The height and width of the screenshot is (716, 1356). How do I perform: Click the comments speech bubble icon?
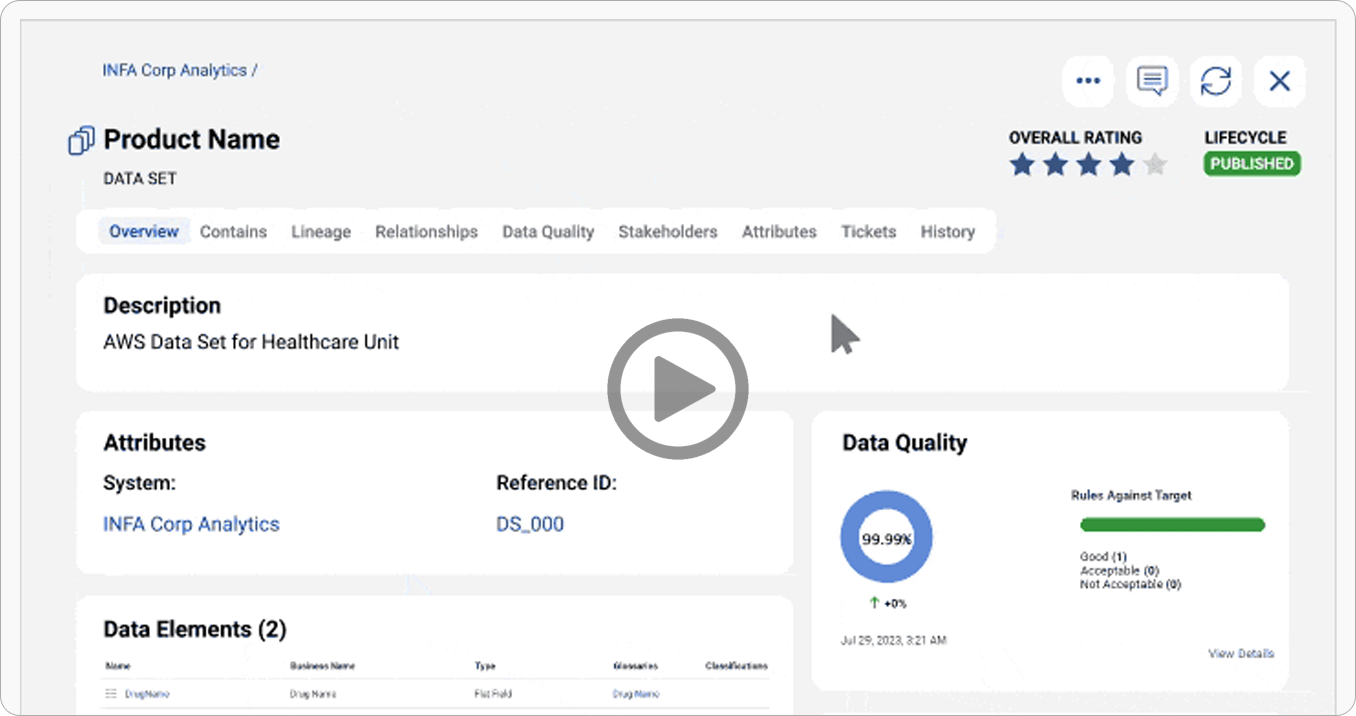1152,81
